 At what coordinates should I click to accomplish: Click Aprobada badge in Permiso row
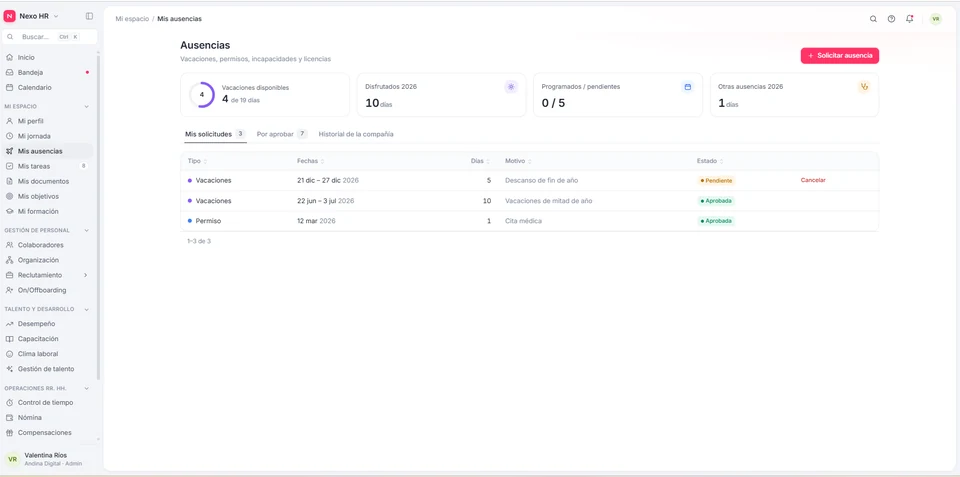click(x=716, y=221)
